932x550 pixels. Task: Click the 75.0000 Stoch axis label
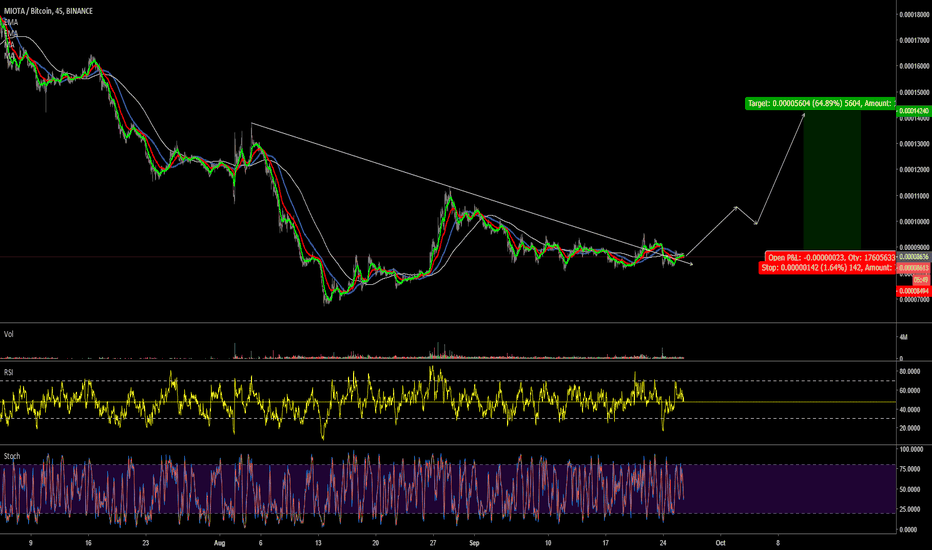pos(910,469)
